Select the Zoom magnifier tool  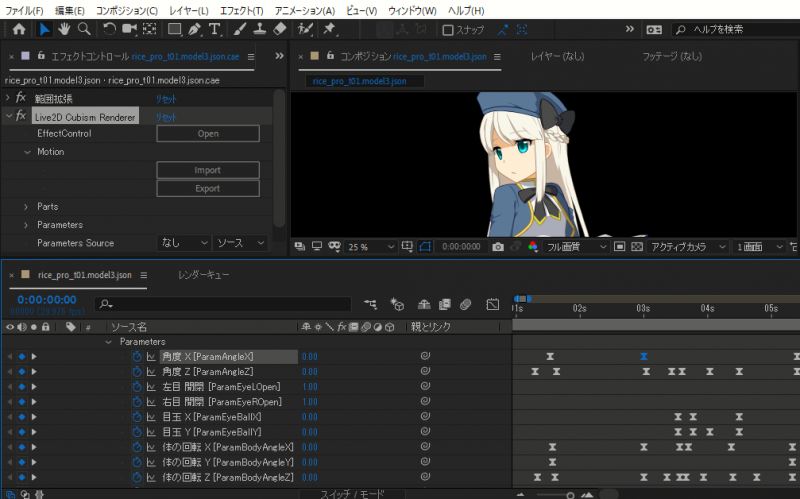coord(84,29)
